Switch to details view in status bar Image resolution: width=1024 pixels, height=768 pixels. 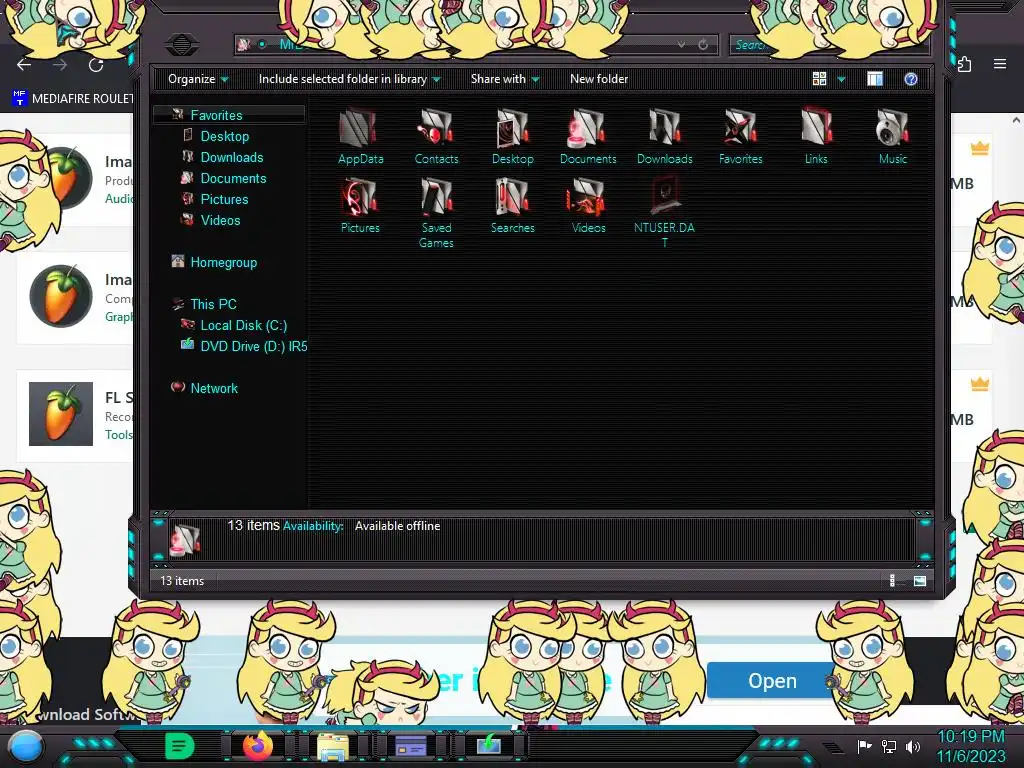click(x=892, y=581)
